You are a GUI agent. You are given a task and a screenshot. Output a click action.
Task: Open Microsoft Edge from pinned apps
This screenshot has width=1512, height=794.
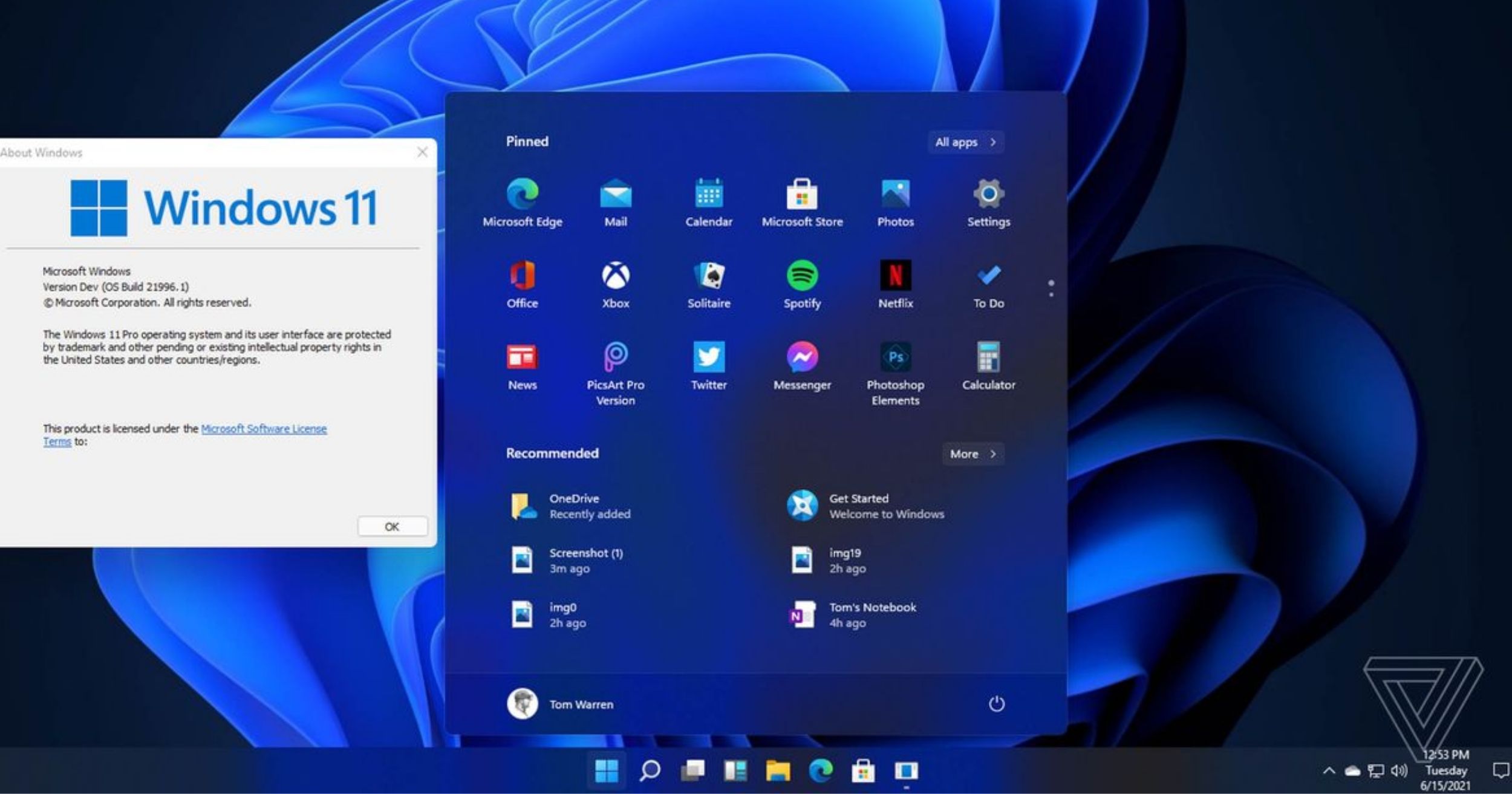point(523,203)
